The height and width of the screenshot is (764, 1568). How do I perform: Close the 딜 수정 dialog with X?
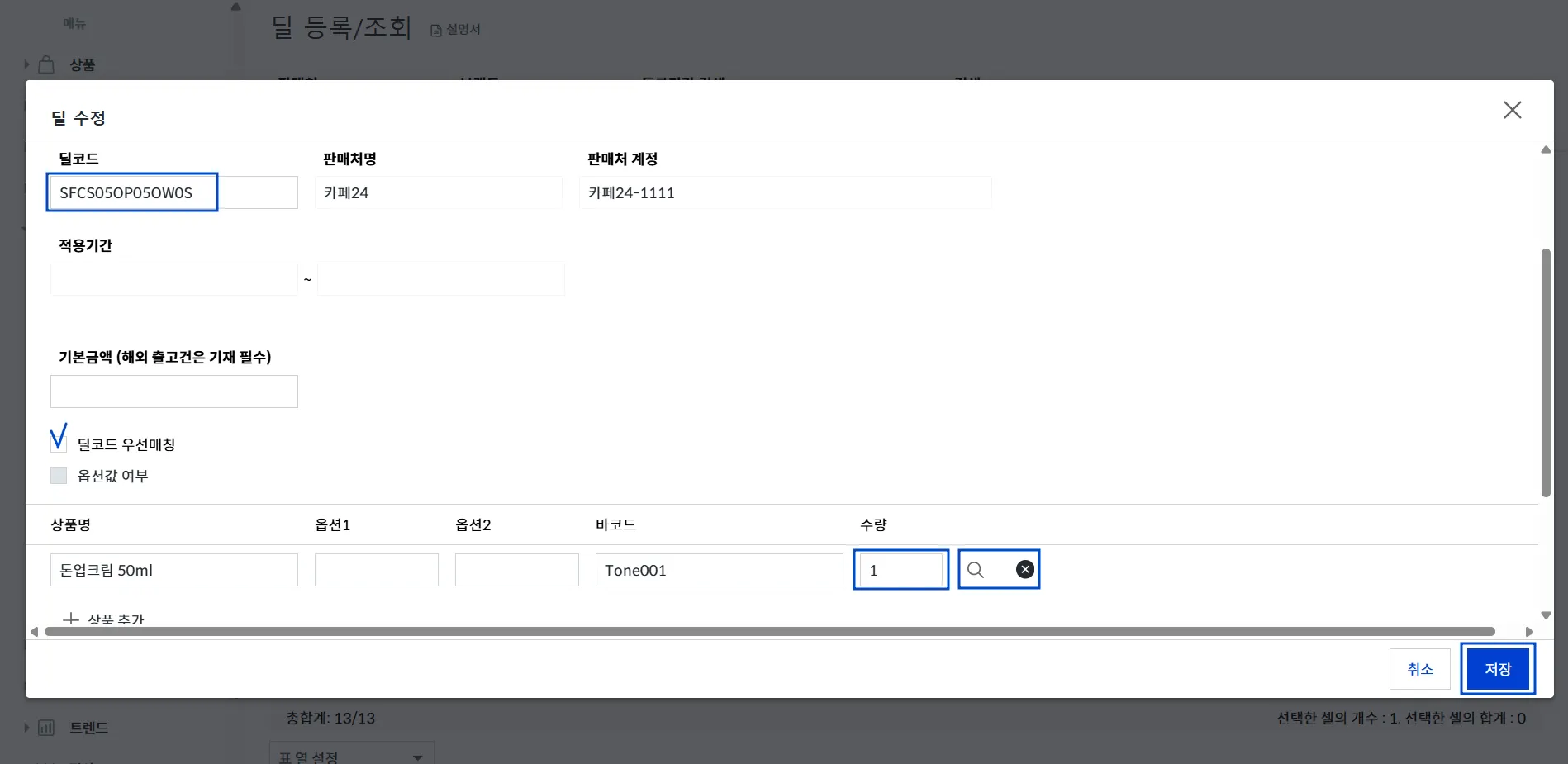pyautogui.click(x=1512, y=110)
